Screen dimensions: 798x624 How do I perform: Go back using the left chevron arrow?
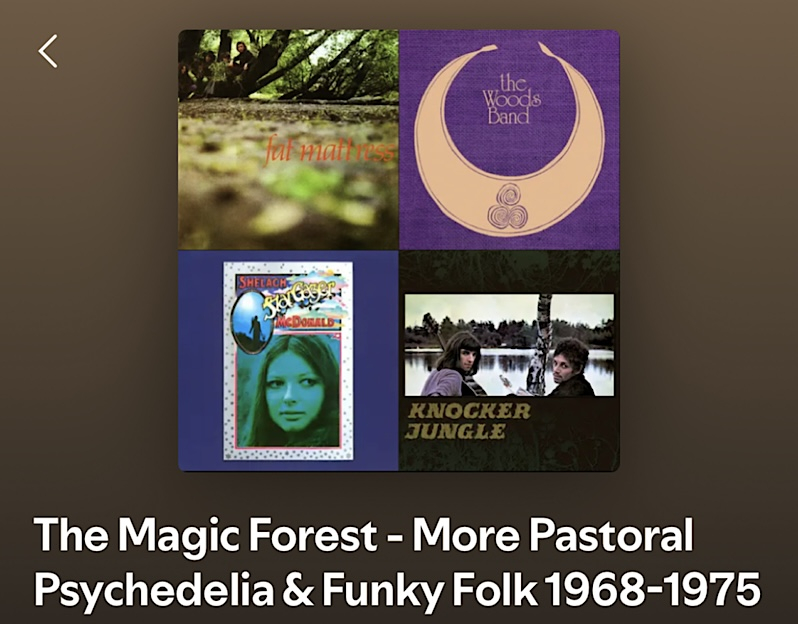pos(48,51)
